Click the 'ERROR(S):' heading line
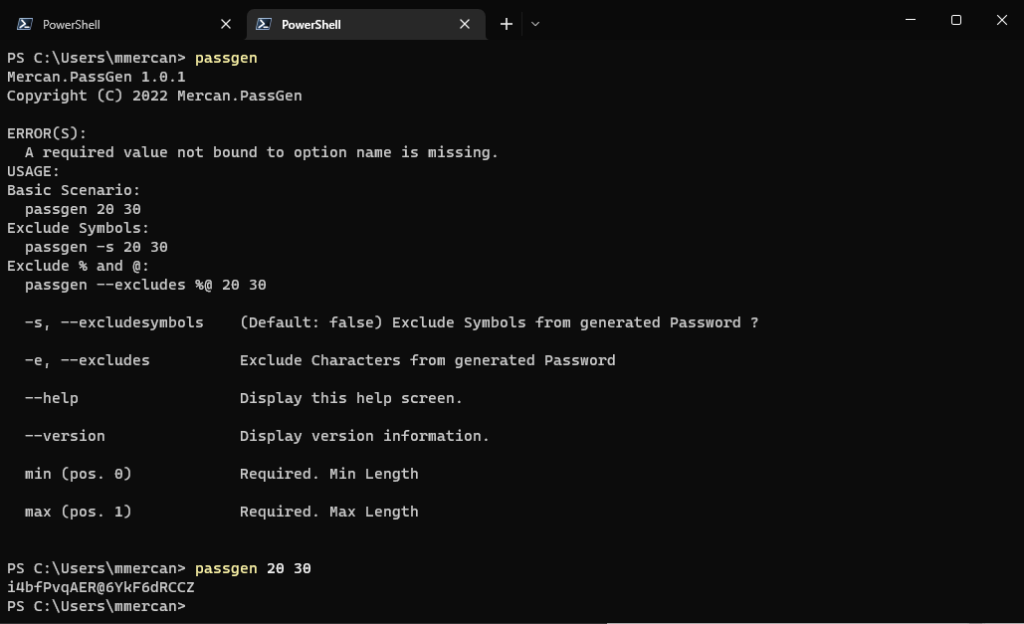Viewport: 1024px width, 624px height. click(x=47, y=133)
